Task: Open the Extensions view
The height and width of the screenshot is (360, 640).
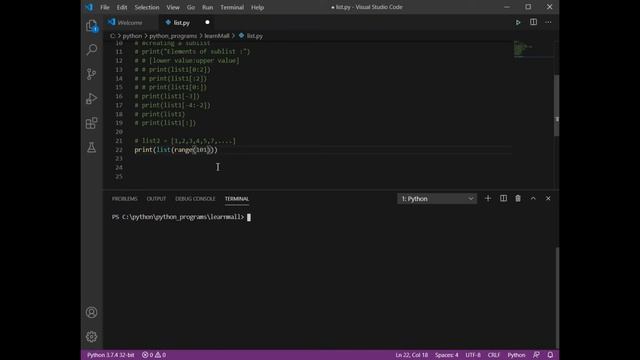Action: click(x=91, y=123)
